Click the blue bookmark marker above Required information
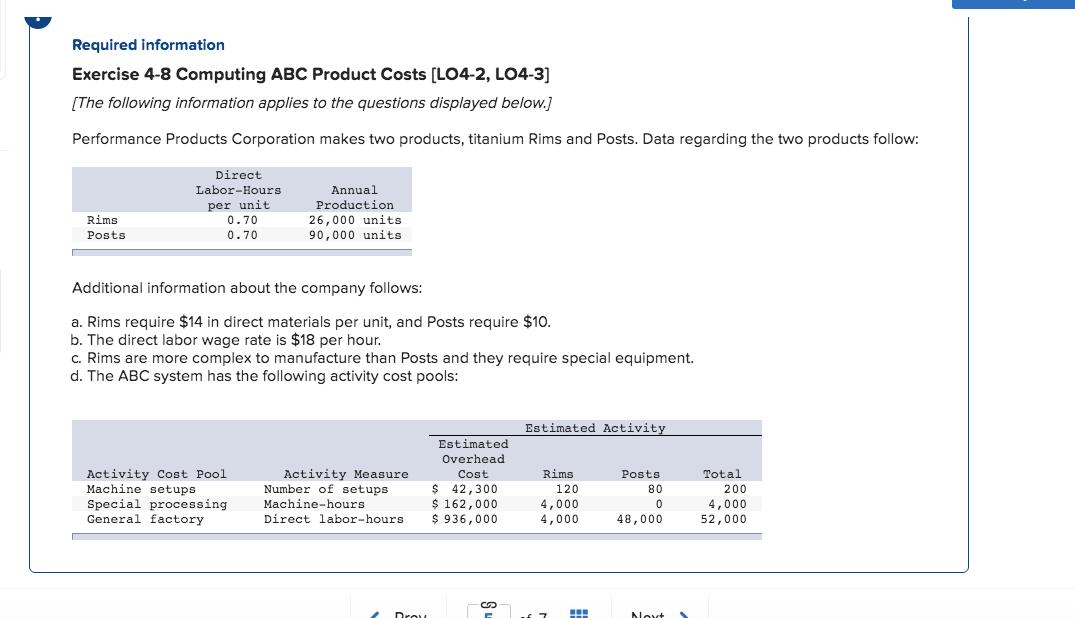This screenshot has width=1075, height=618. (x=38, y=19)
